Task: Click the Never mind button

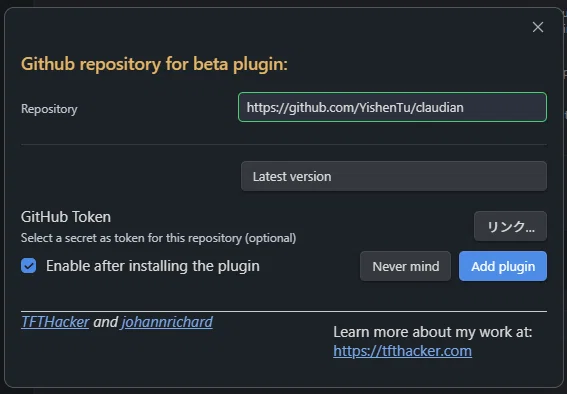Action: click(x=405, y=266)
